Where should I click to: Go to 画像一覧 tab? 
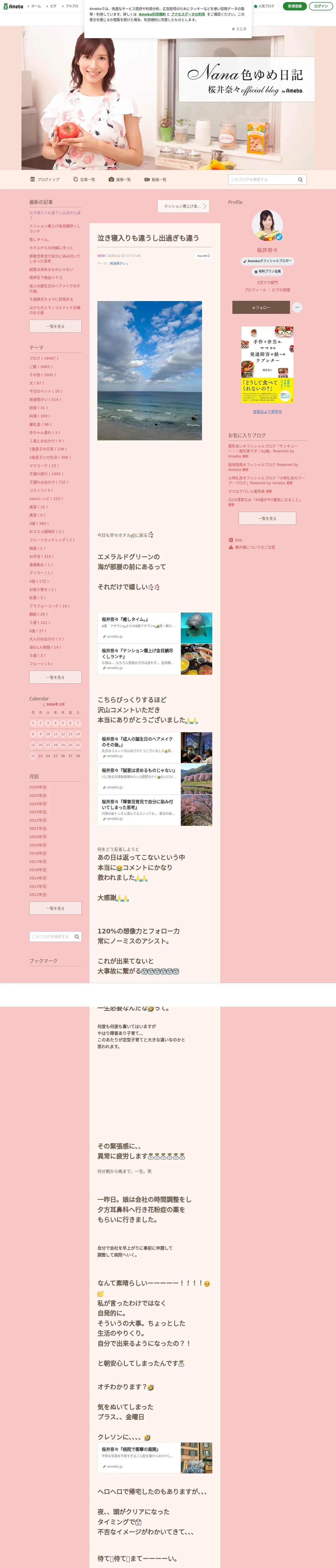coord(120,180)
